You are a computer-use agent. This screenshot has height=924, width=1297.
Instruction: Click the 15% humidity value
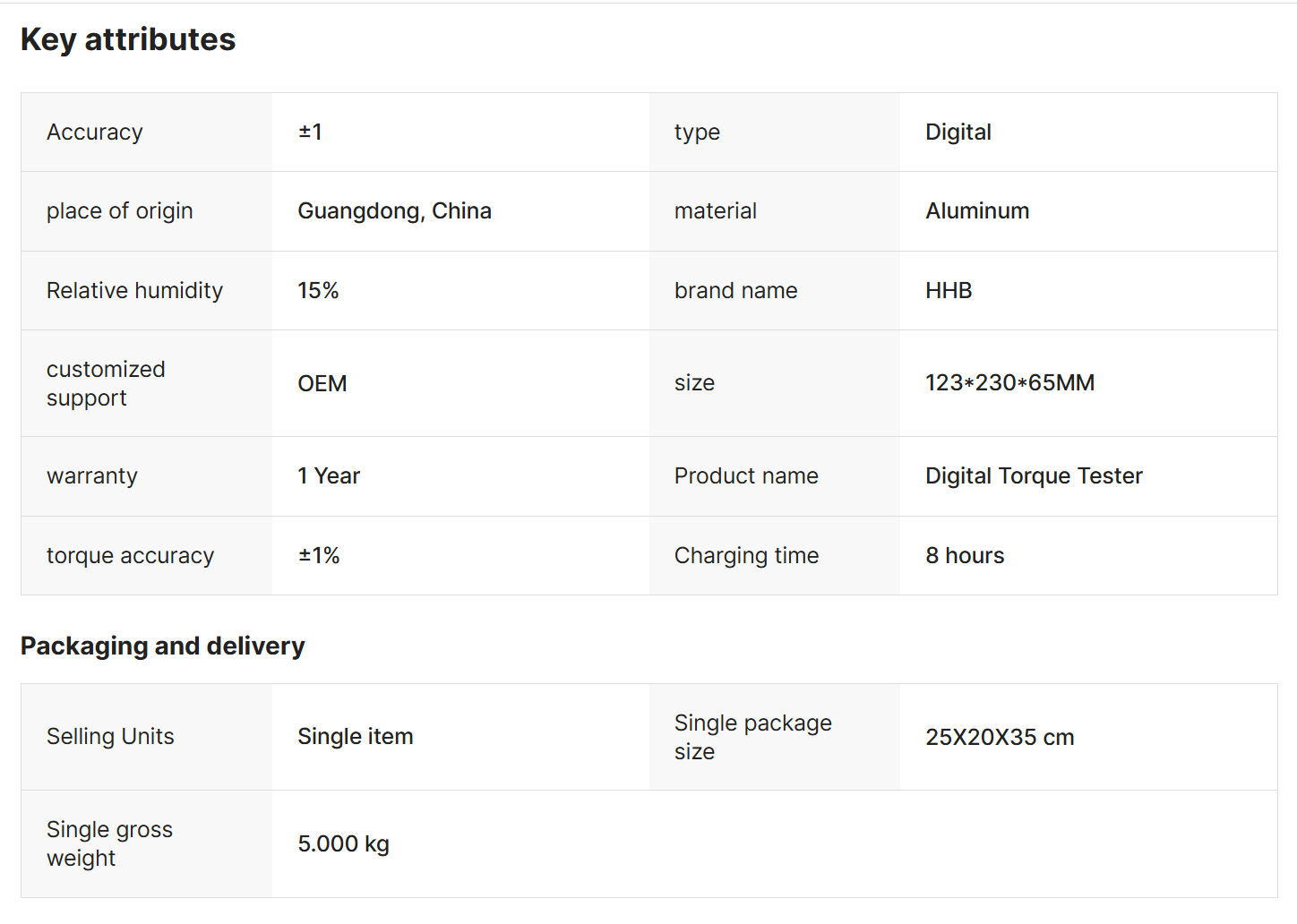coord(318,291)
